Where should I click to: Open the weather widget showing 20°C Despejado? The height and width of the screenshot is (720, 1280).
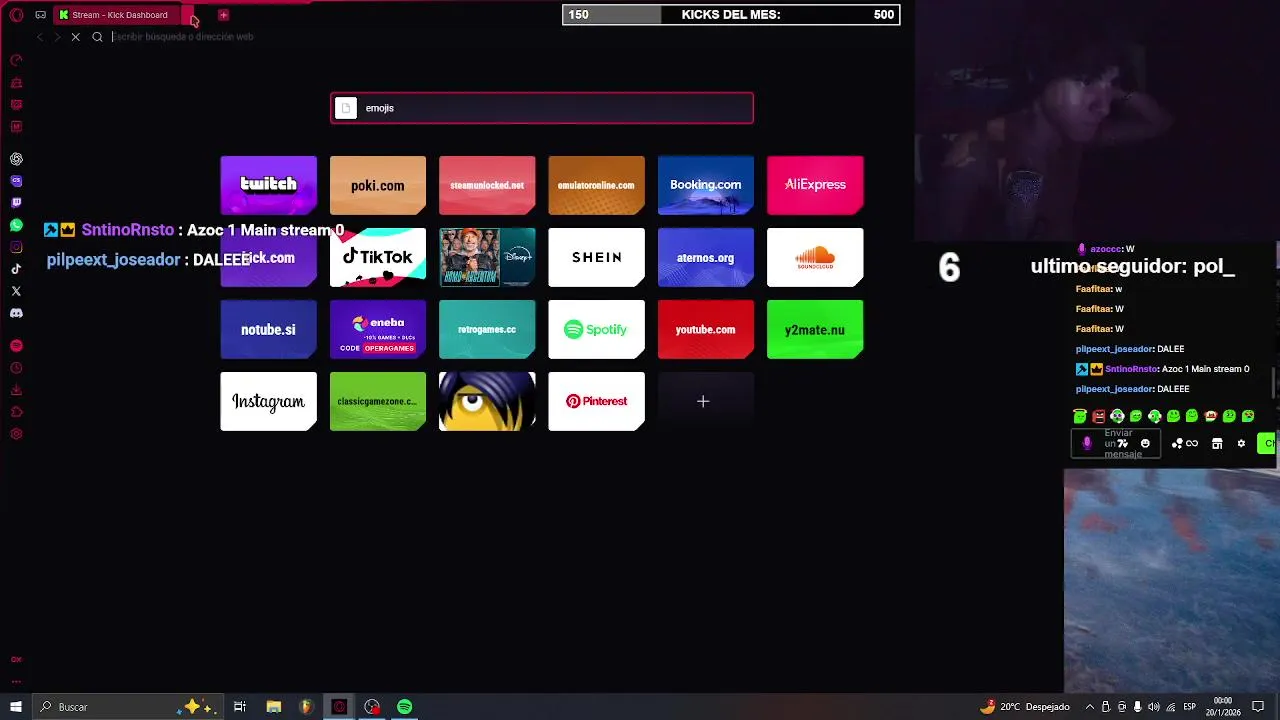[1025, 707]
